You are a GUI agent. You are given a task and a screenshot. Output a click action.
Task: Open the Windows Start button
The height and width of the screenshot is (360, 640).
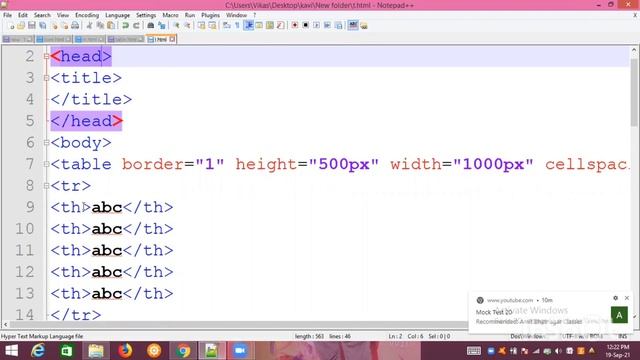[11, 351]
